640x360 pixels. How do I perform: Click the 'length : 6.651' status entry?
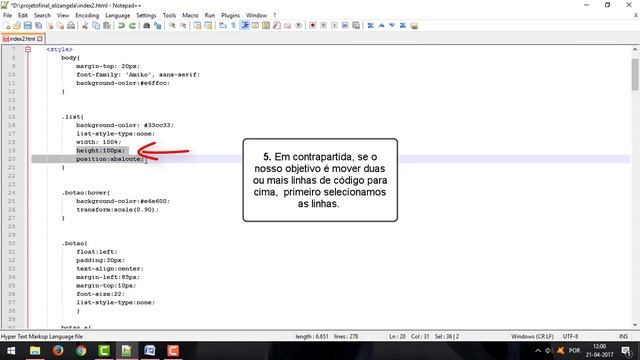[312, 336]
